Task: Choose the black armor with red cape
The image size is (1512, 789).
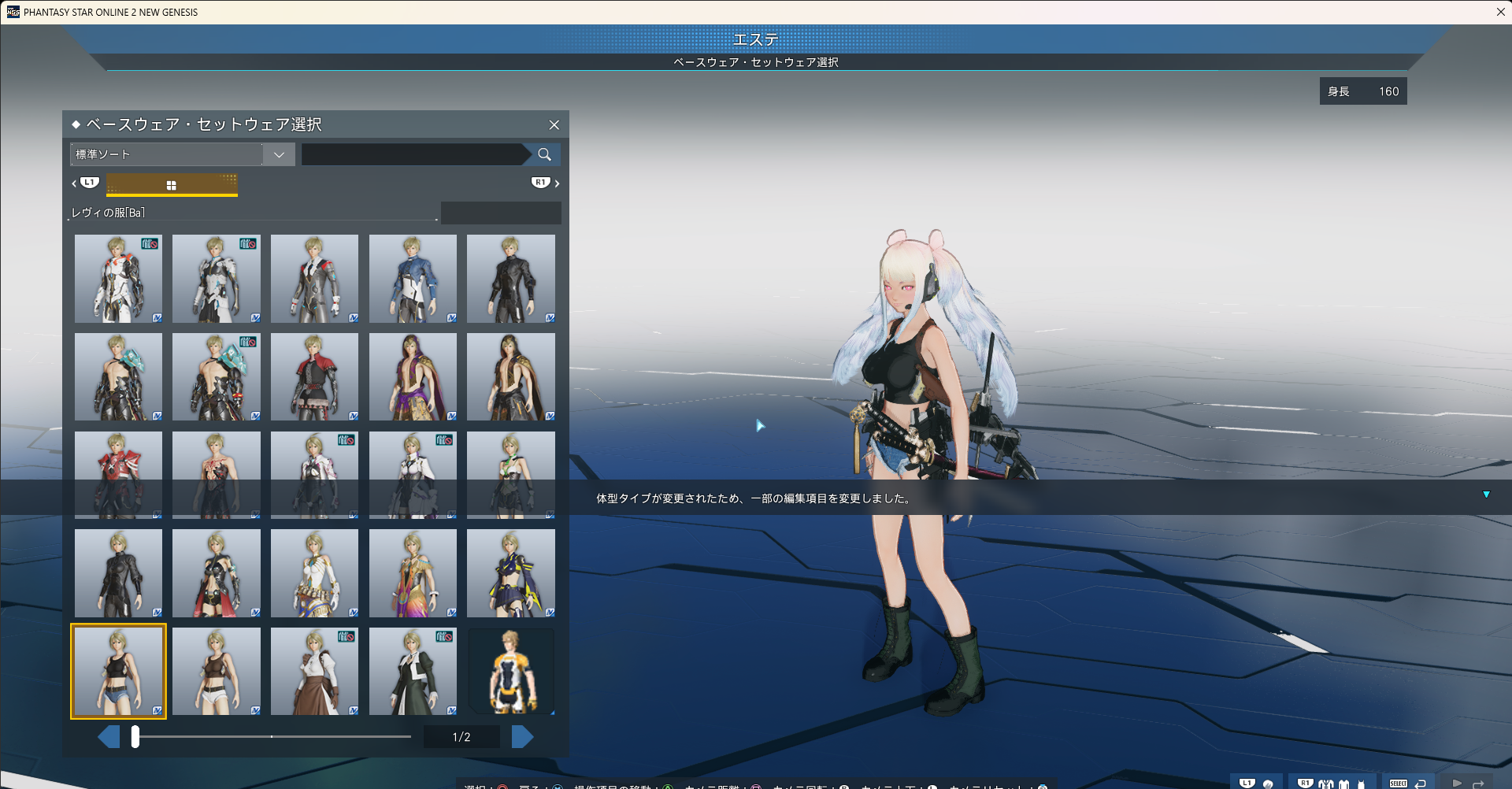Action: (x=217, y=573)
